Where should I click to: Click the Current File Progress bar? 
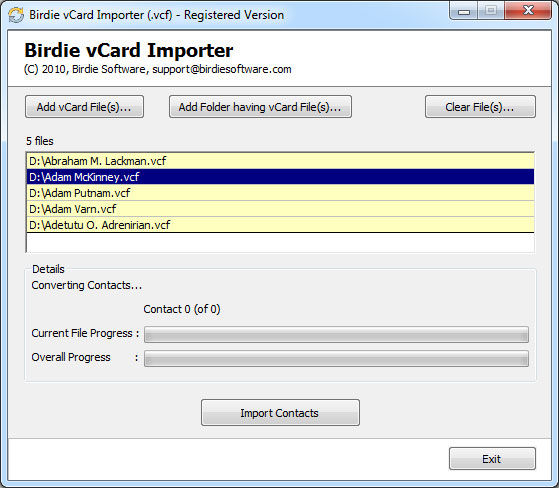click(x=336, y=335)
